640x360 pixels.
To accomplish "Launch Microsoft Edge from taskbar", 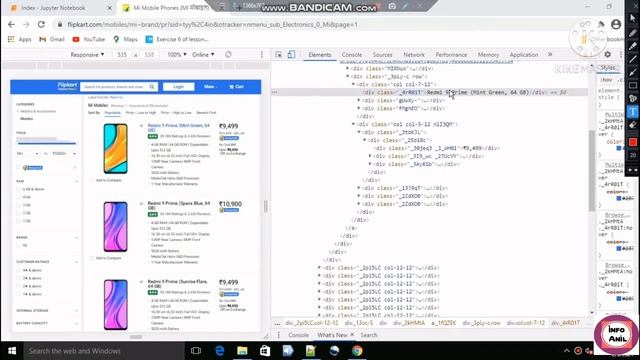I will coord(220,351).
